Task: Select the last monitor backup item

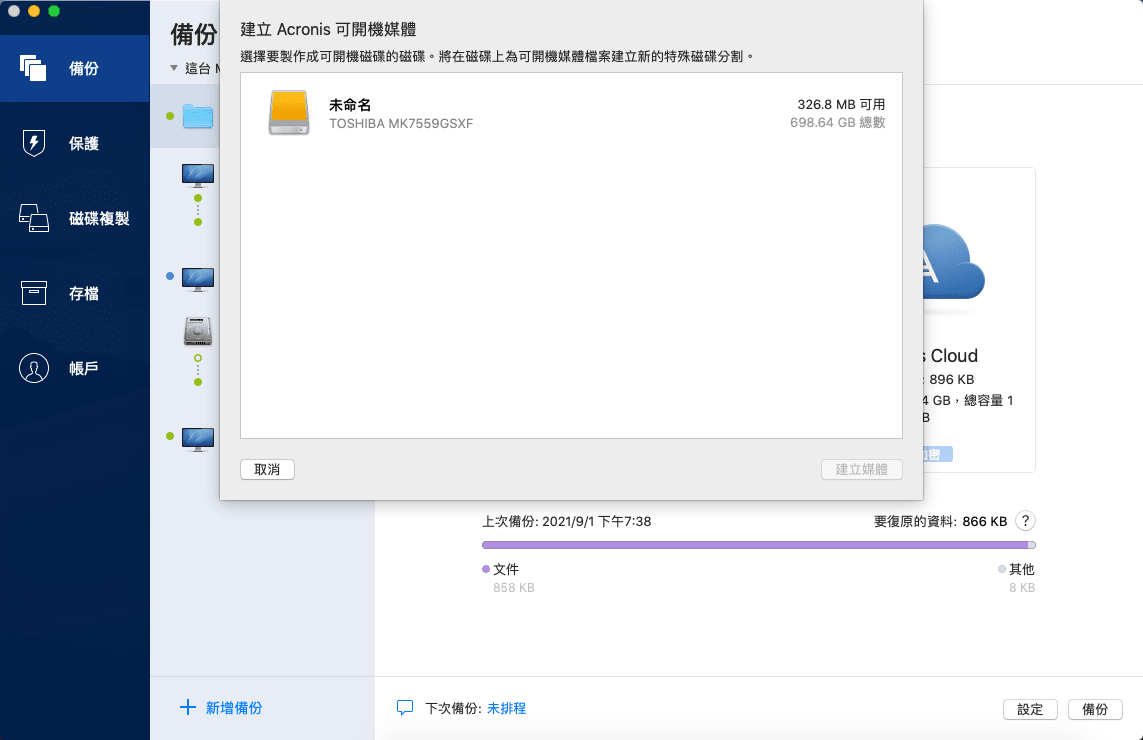Action: pos(198,439)
